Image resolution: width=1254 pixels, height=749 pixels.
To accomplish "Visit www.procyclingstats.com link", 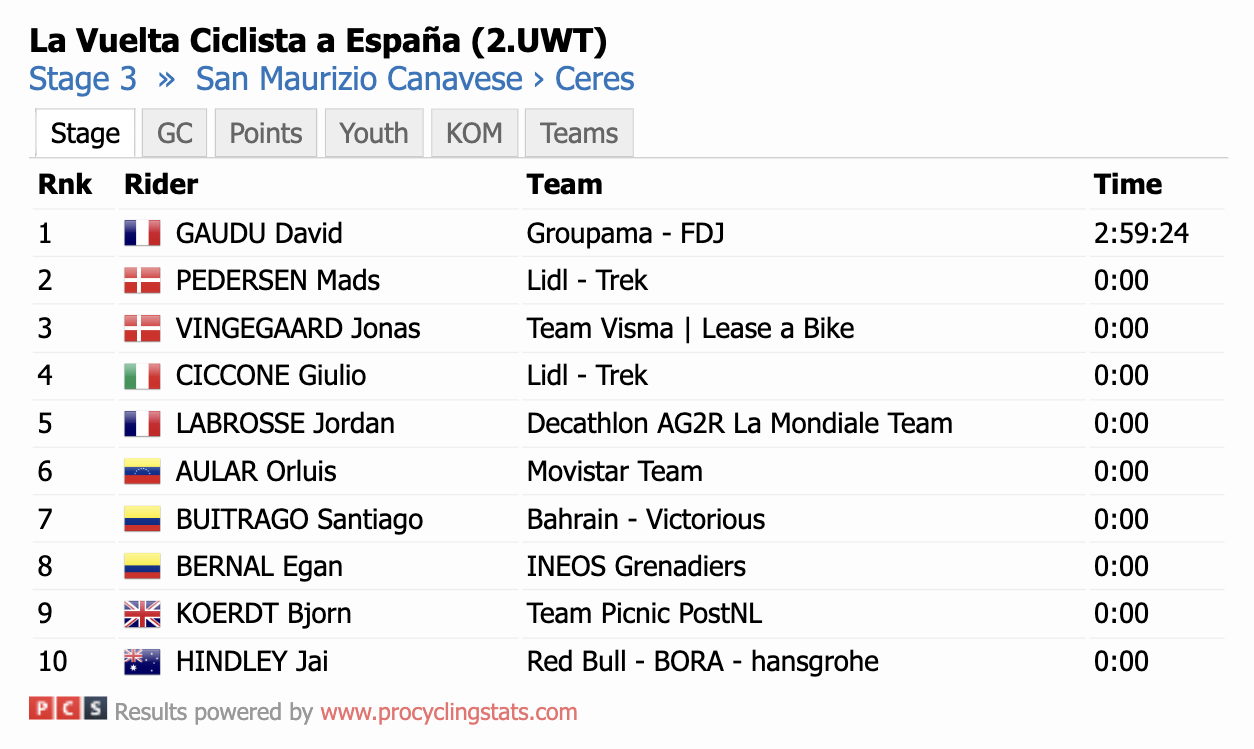I will click(449, 713).
